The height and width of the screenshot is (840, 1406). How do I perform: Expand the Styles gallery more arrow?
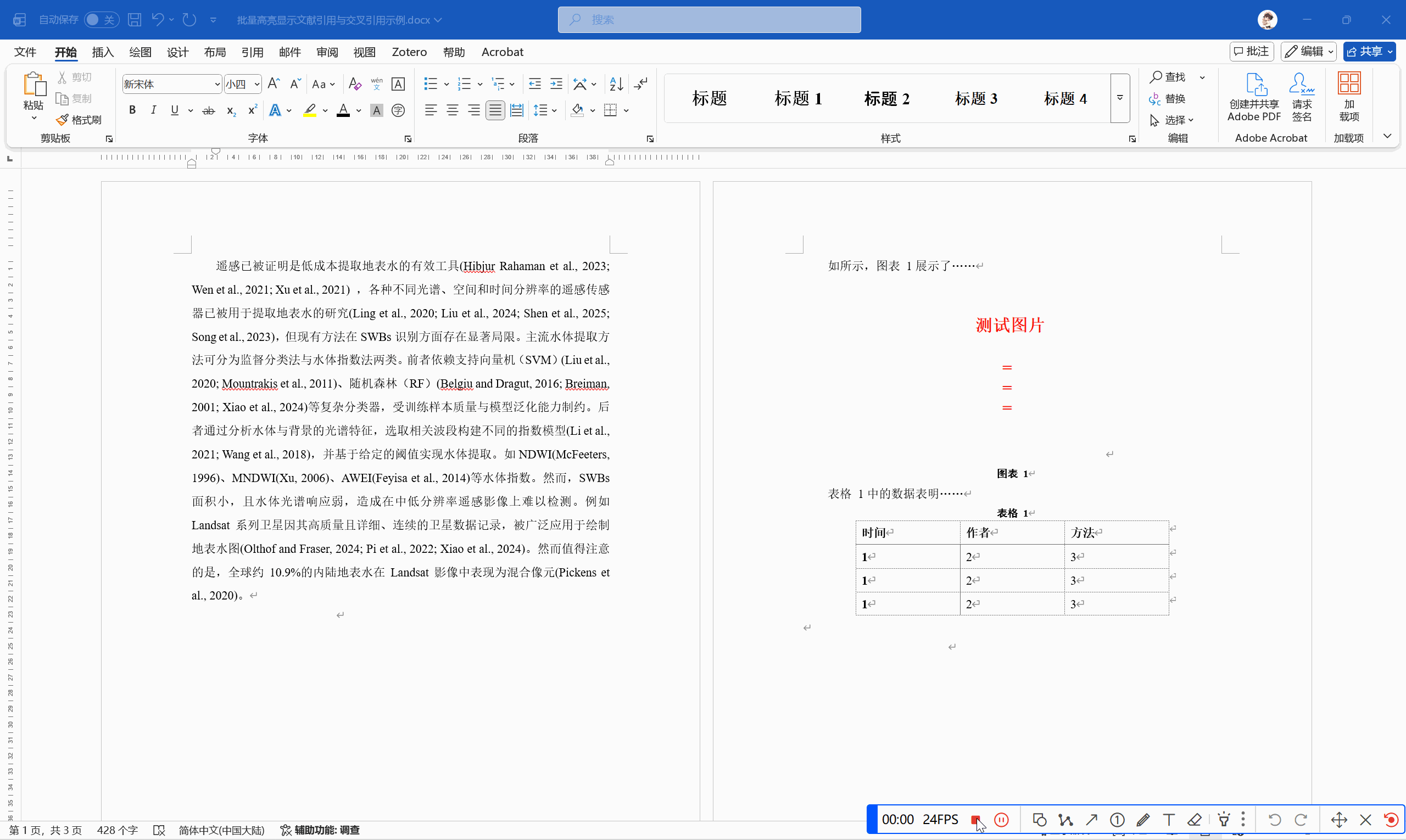point(1119,98)
